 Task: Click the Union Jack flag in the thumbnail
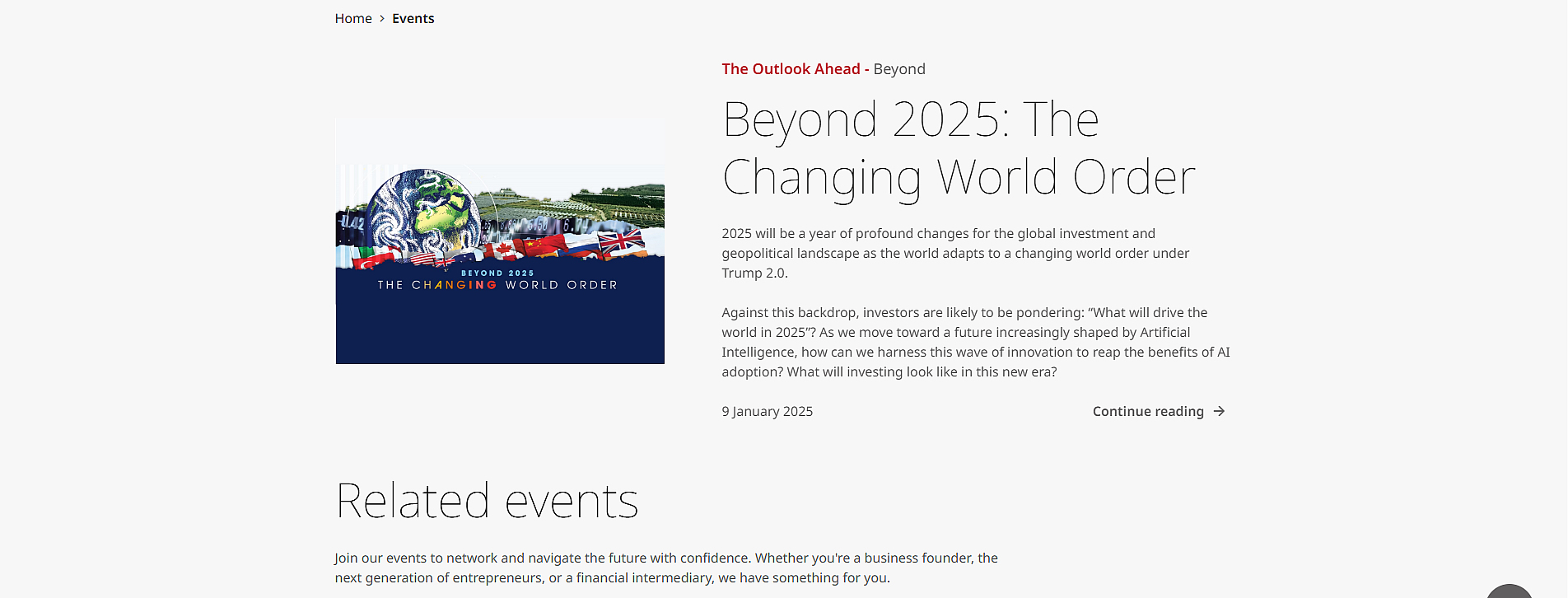click(621, 241)
